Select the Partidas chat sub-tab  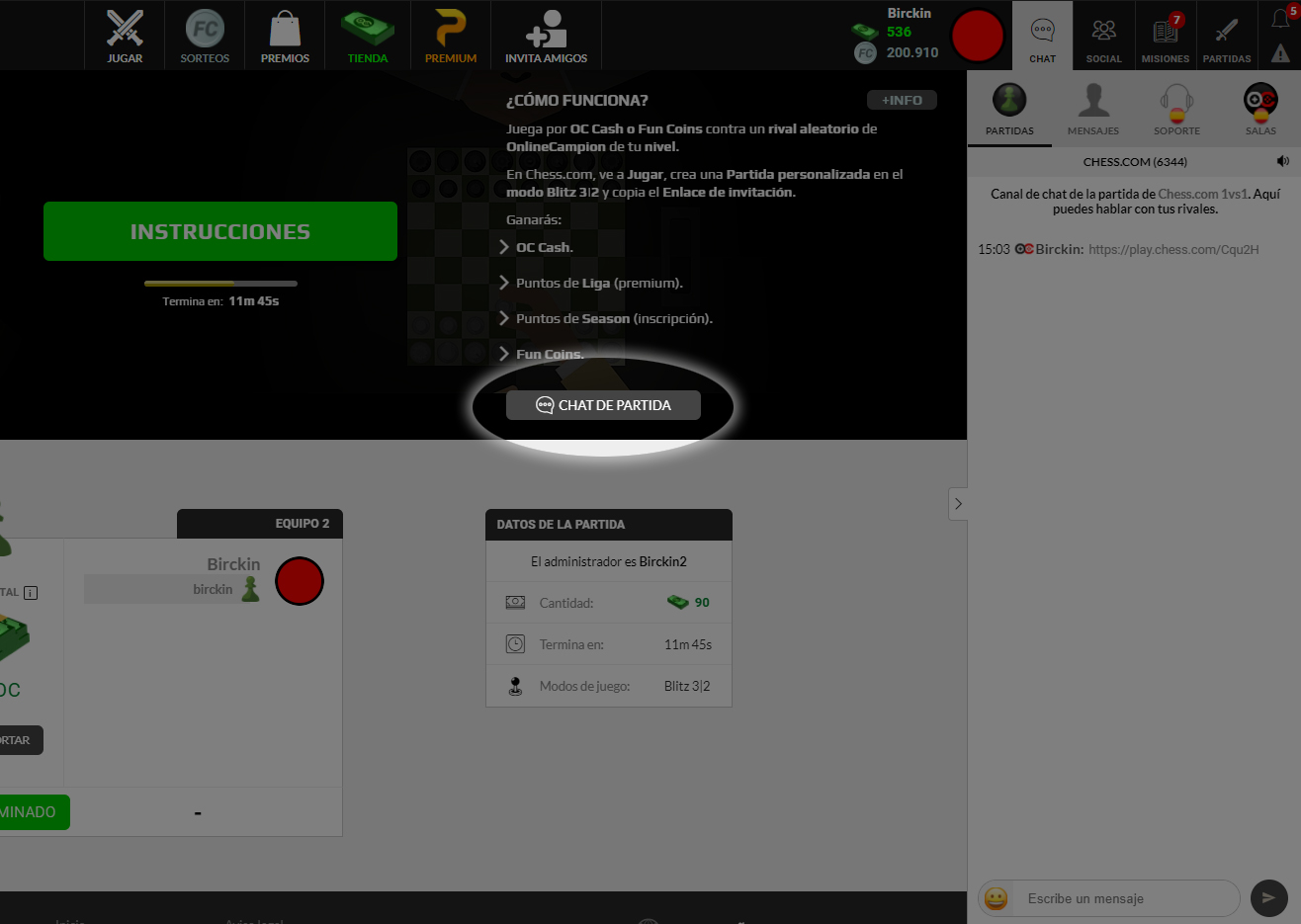pyautogui.click(x=1009, y=110)
